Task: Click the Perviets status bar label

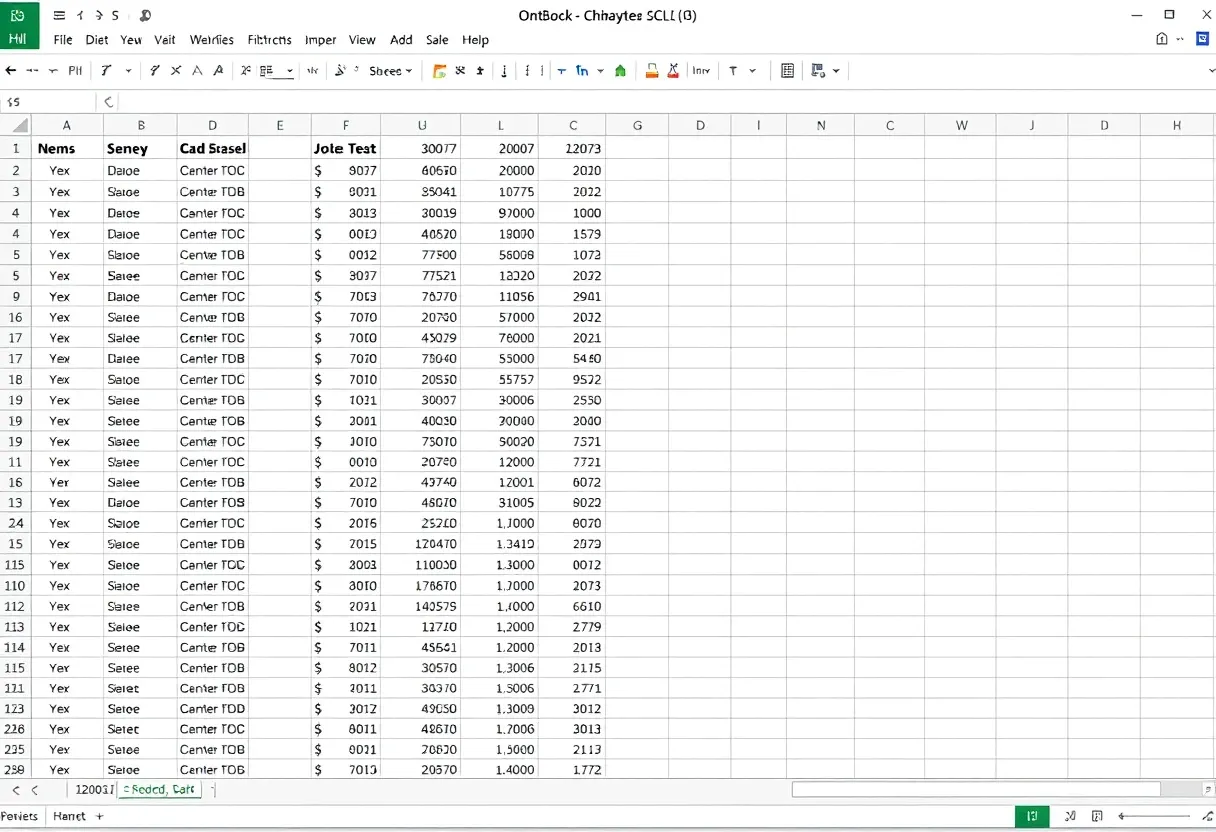Action: coord(20,816)
